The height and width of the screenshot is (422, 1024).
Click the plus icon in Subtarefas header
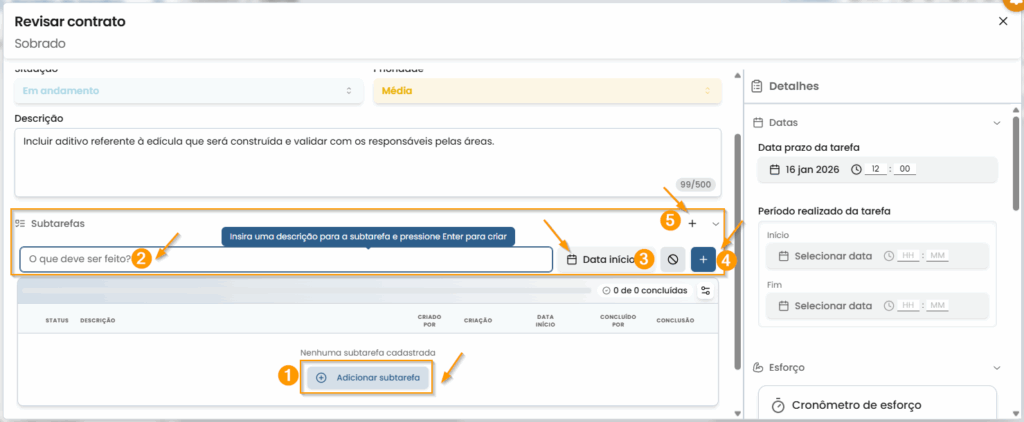point(692,224)
